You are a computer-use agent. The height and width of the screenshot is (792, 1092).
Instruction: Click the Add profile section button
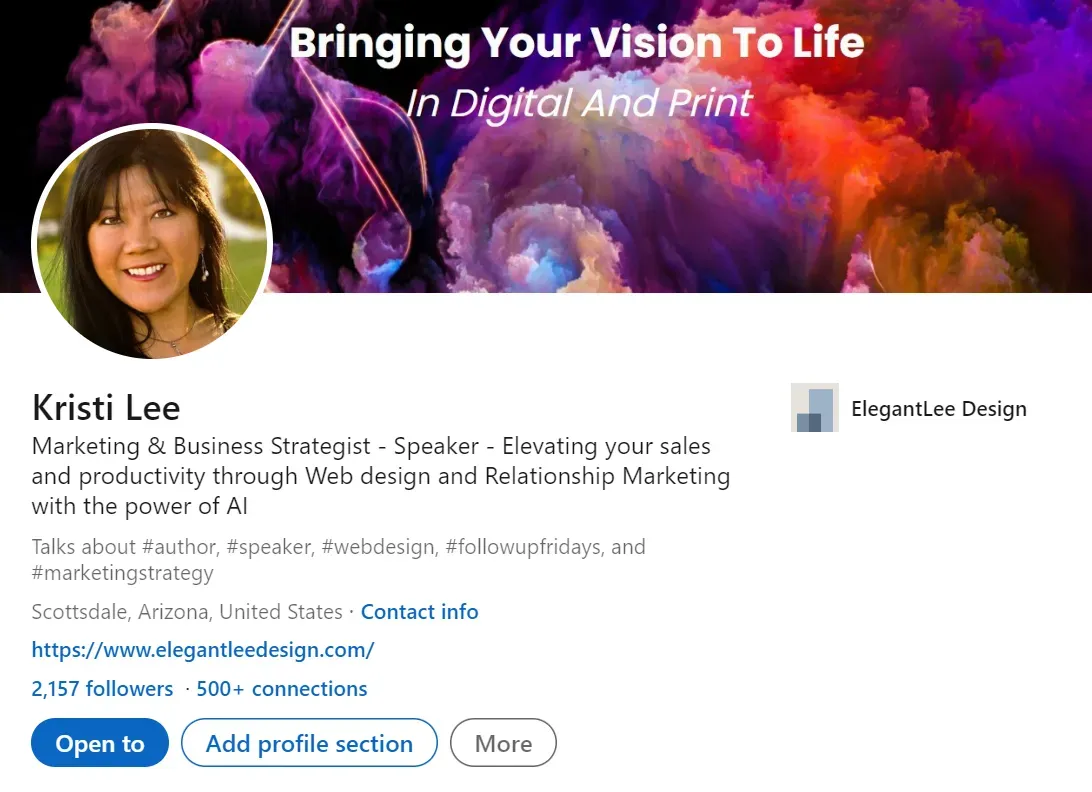pyautogui.click(x=309, y=743)
